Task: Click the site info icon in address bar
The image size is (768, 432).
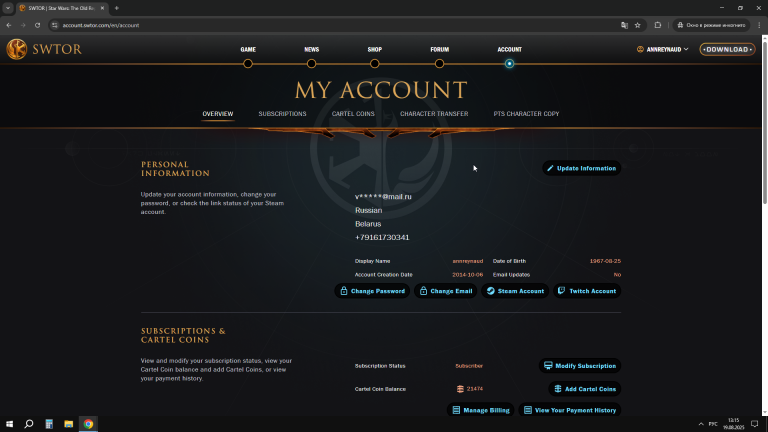Action: (x=54, y=25)
